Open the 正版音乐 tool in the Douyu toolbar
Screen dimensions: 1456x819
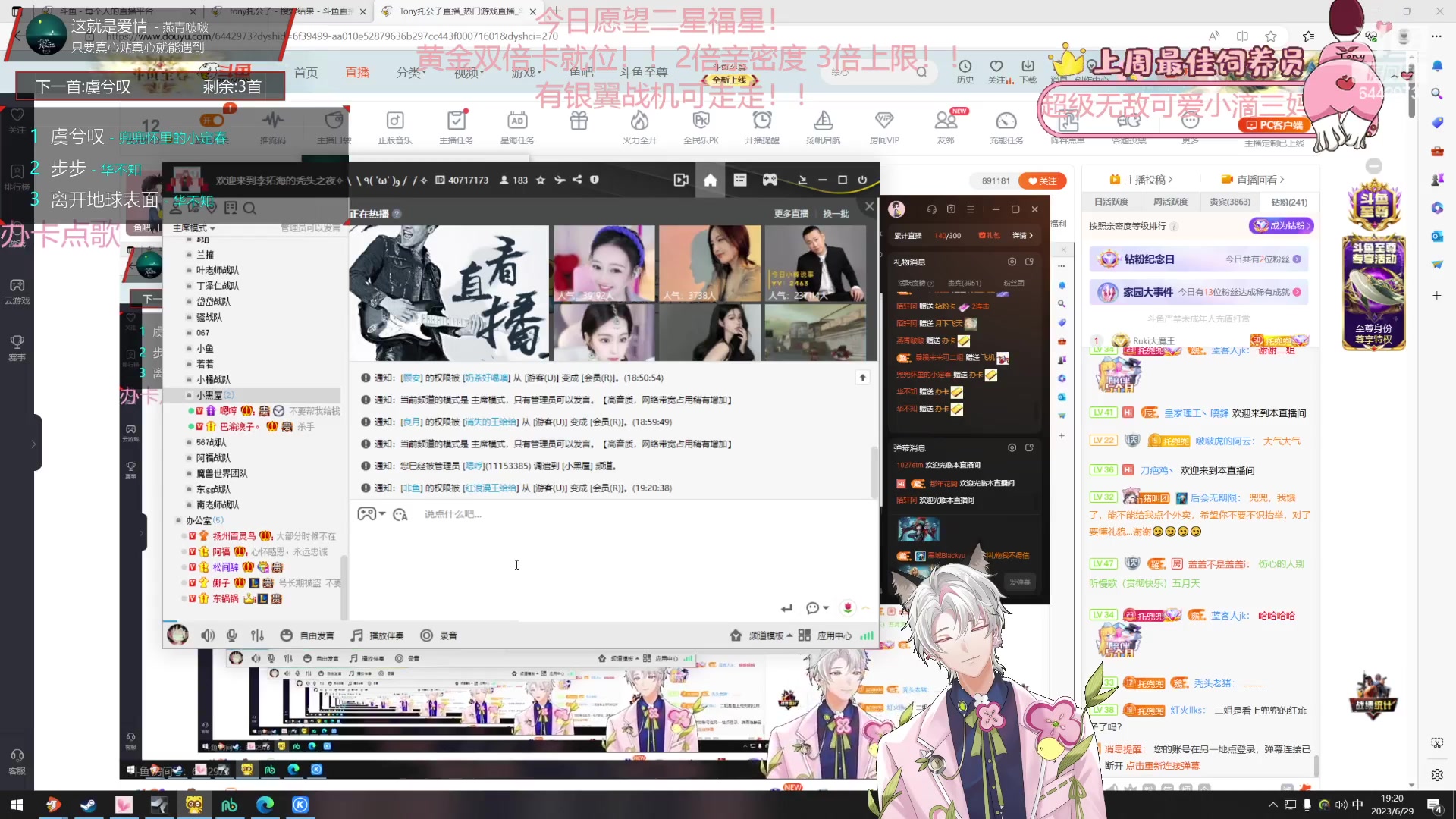pyautogui.click(x=395, y=127)
